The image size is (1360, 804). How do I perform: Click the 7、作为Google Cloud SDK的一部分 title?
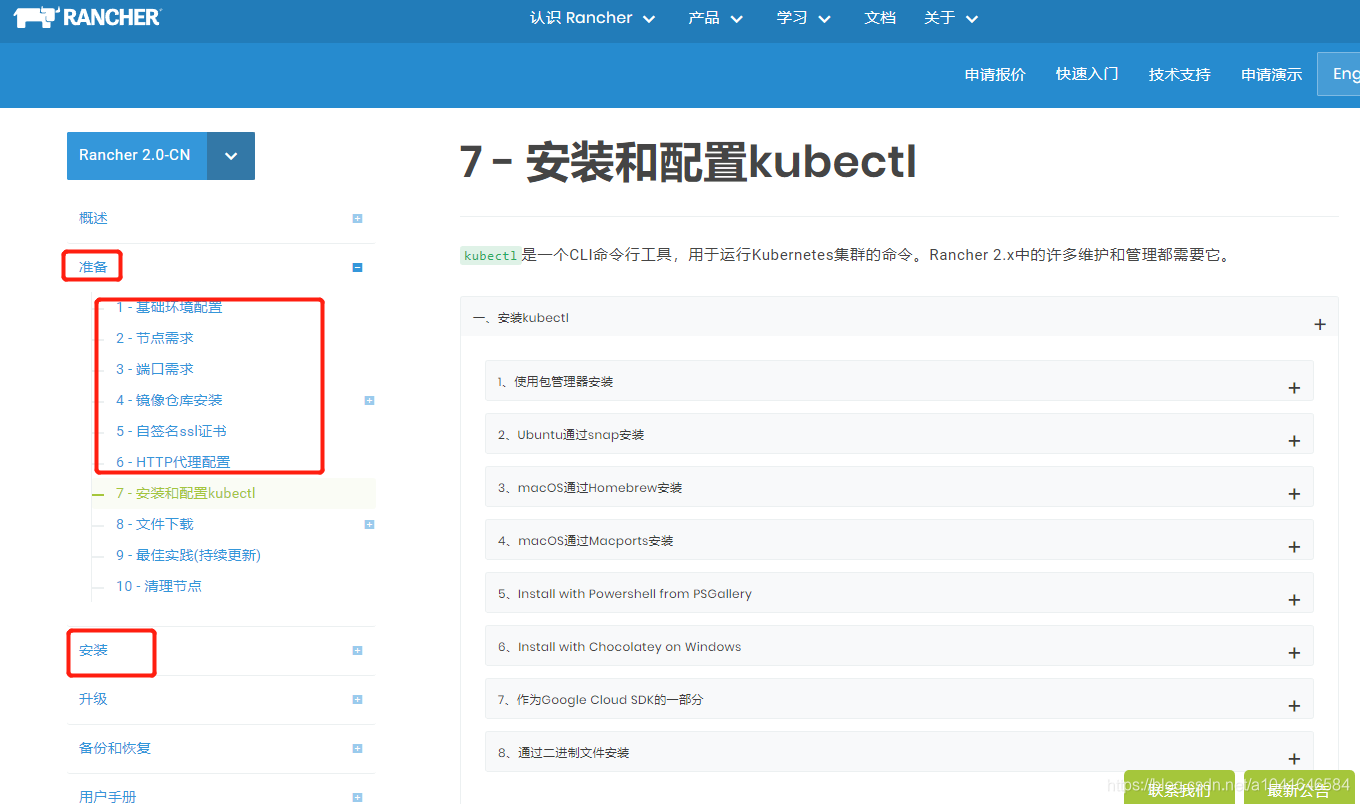[600, 700]
